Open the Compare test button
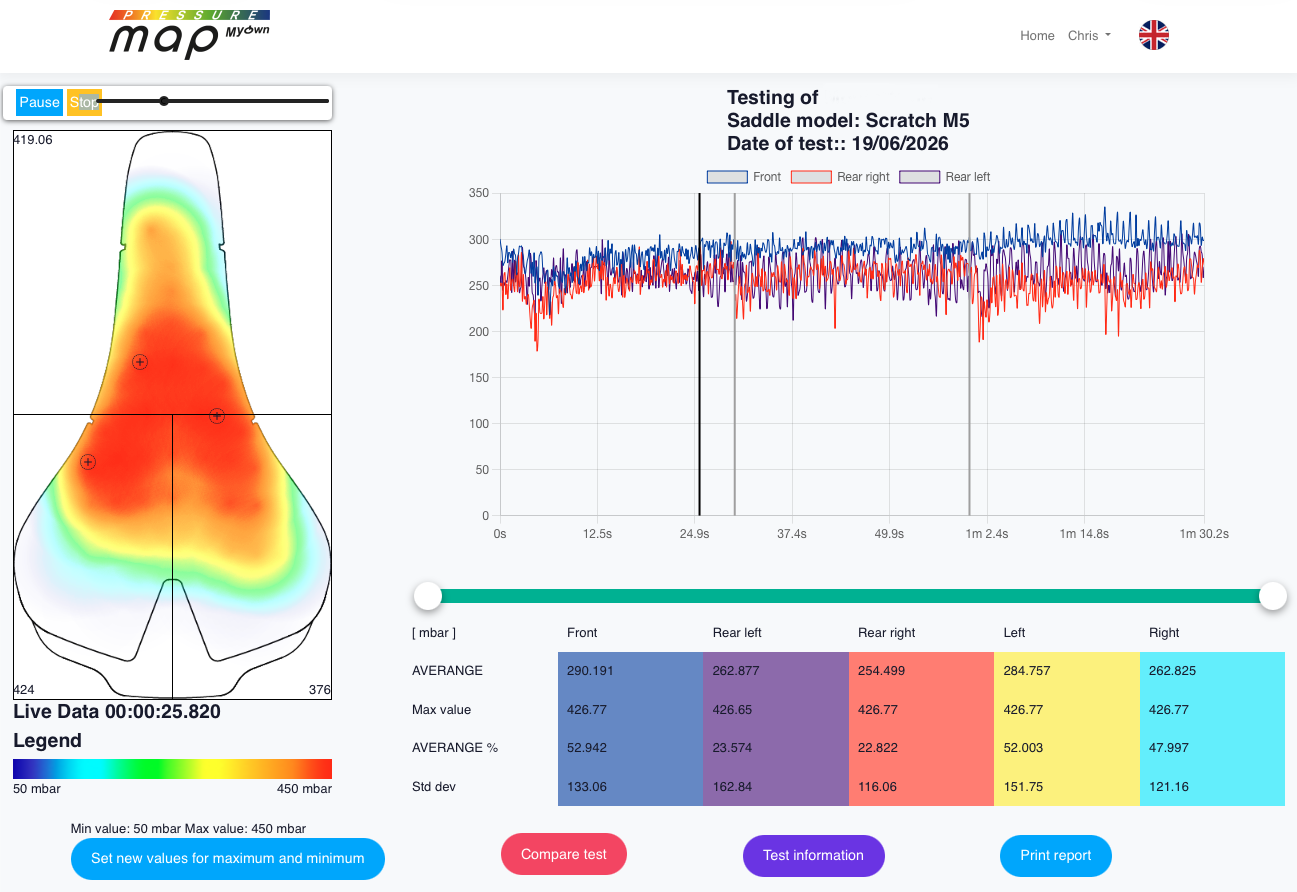Viewport: 1297px width, 892px height. pos(564,854)
